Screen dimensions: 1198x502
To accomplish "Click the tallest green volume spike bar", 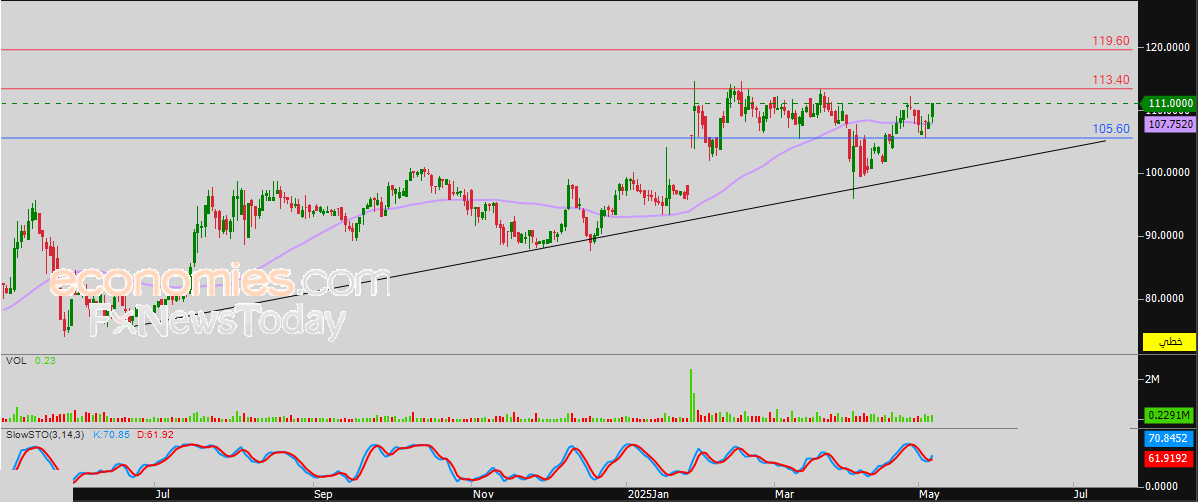I will (691, 395).
